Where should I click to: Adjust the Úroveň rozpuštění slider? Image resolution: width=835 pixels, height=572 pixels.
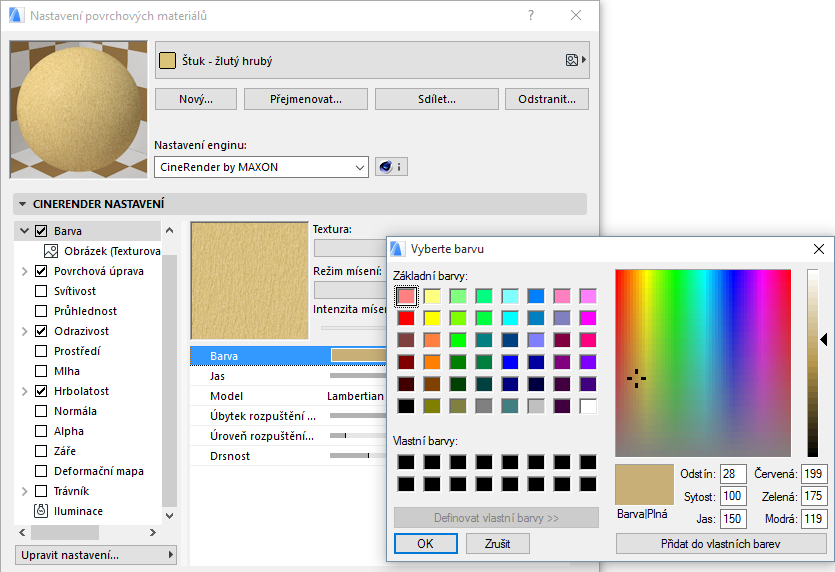pyautogui.click(x=358, y=436)
